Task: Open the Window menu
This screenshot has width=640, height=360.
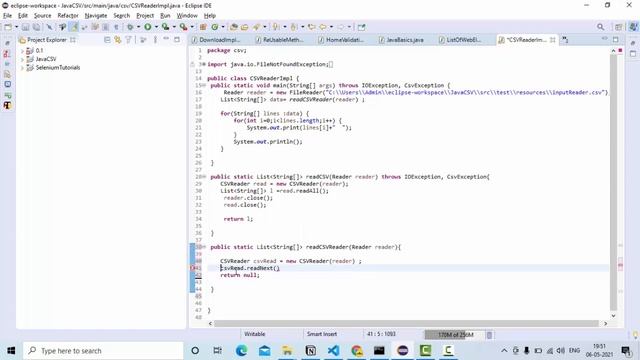Action: tap(187, 16)
